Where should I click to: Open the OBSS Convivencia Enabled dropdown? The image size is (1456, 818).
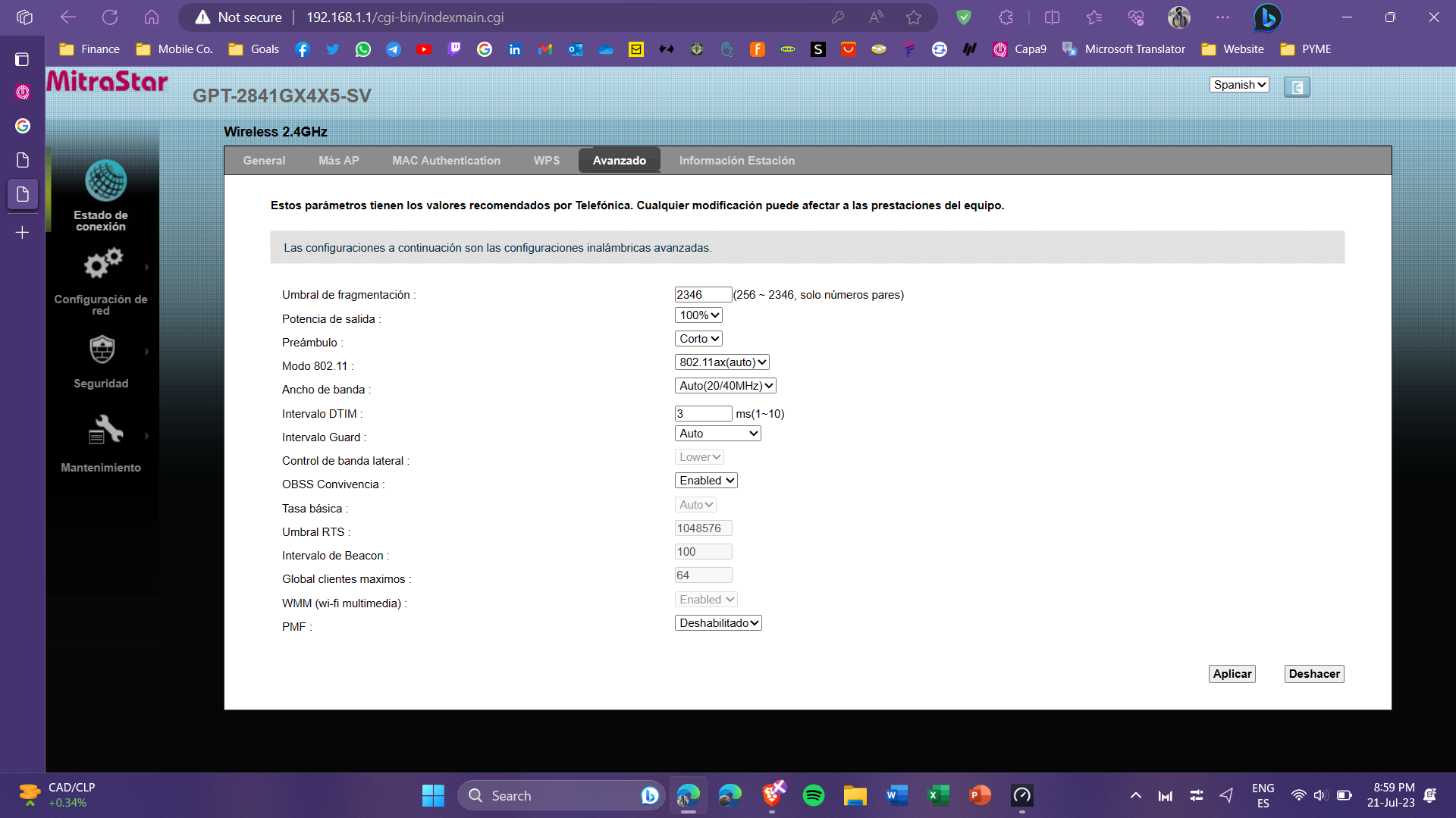tap(706, 481)
